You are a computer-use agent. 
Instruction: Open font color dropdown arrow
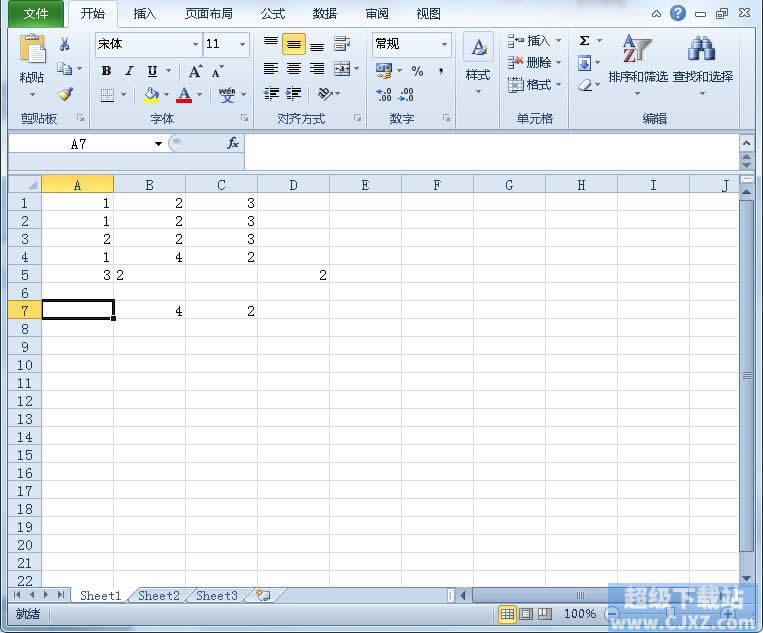pos(200,94)
